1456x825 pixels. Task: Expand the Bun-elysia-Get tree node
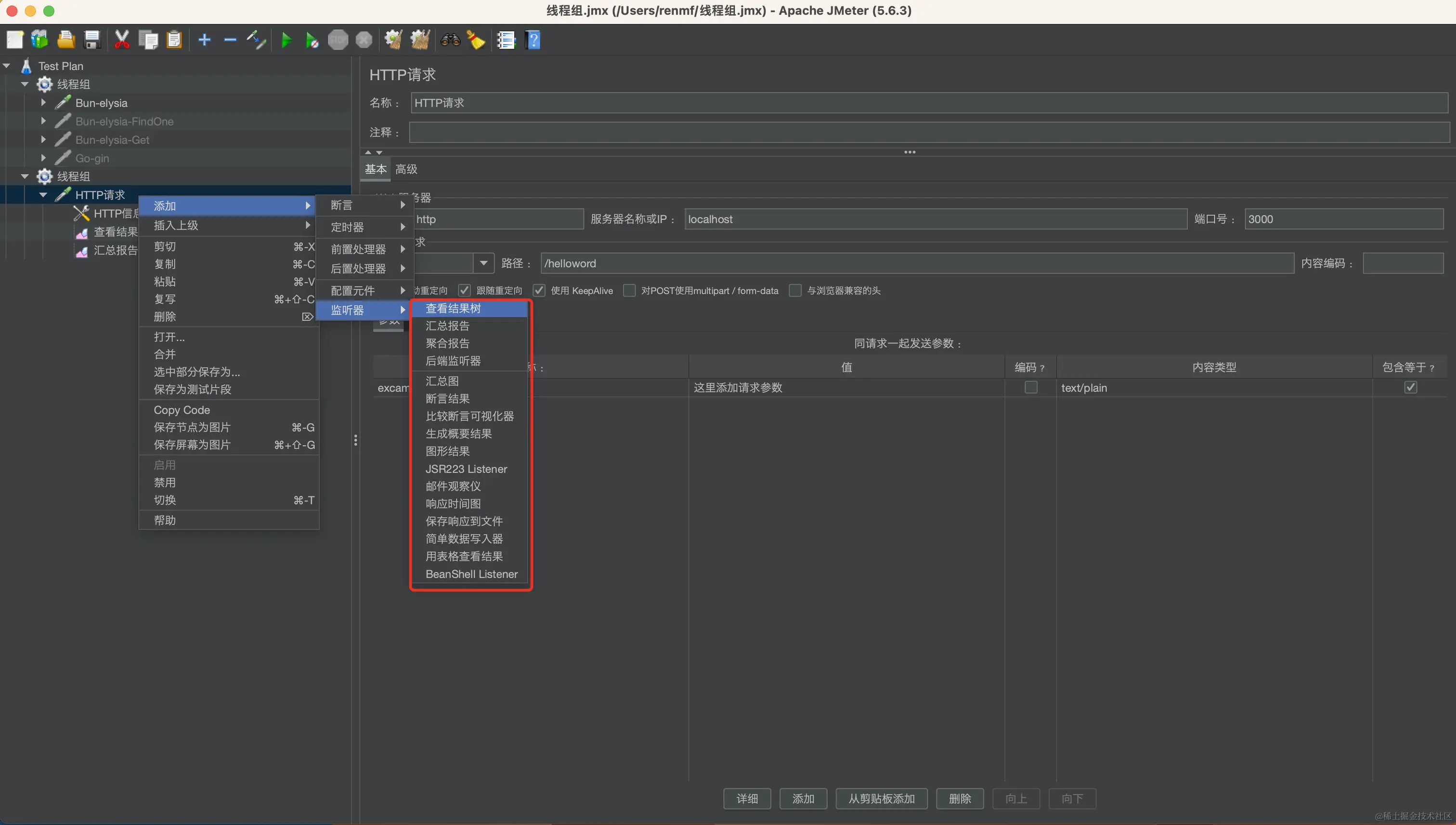coord(44,139)
